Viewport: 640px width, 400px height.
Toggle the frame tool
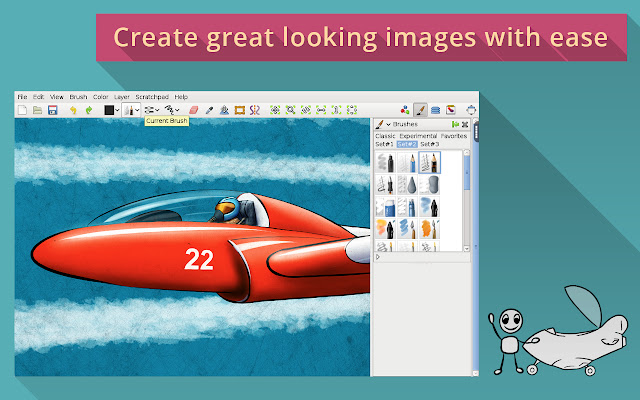click(x=240, y=110)
